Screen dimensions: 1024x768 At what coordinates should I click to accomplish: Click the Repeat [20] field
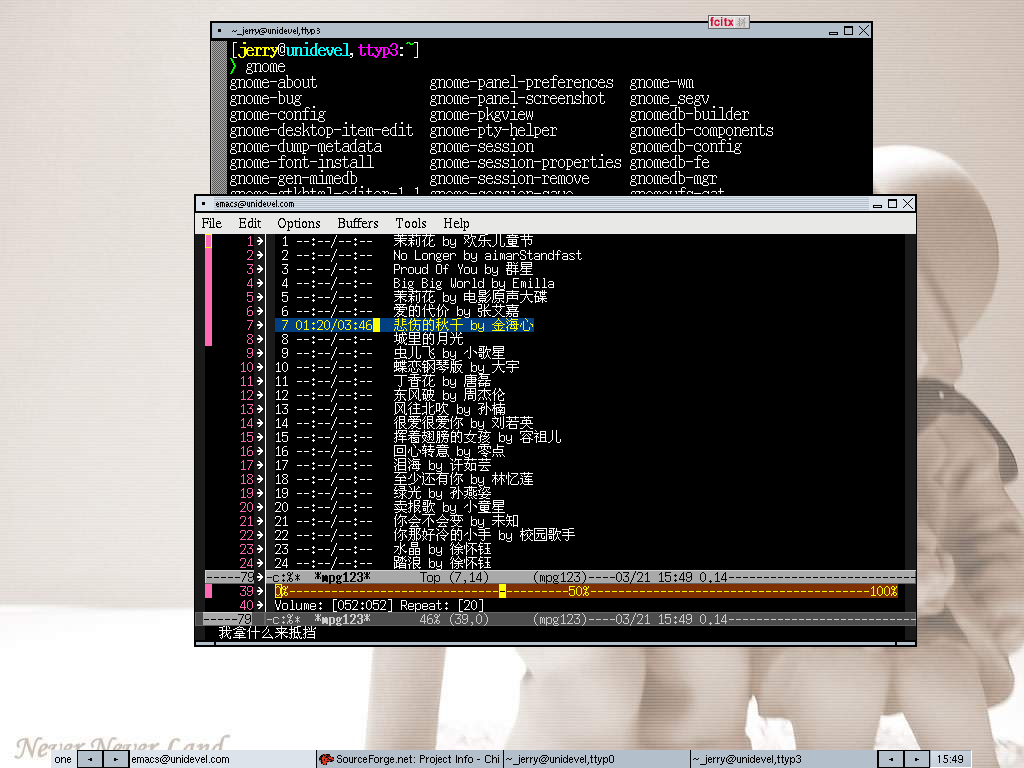click(x=442, y=605)
